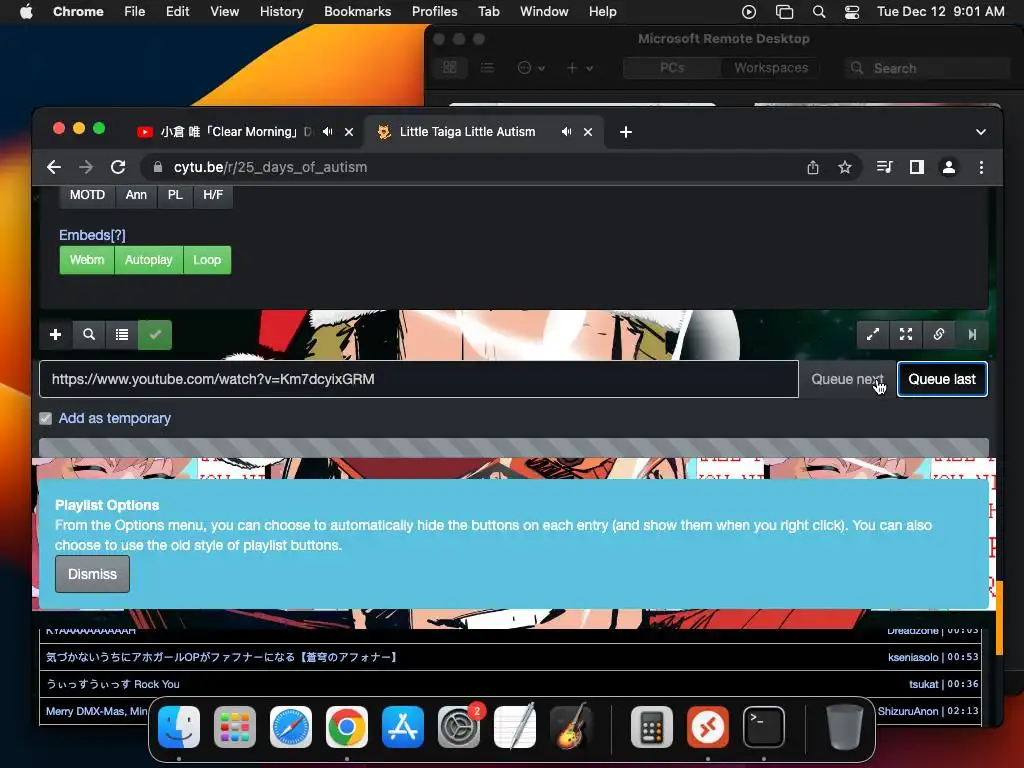Open the History menu
This screenshot has width=1024, height=768.
pos(281,12)
